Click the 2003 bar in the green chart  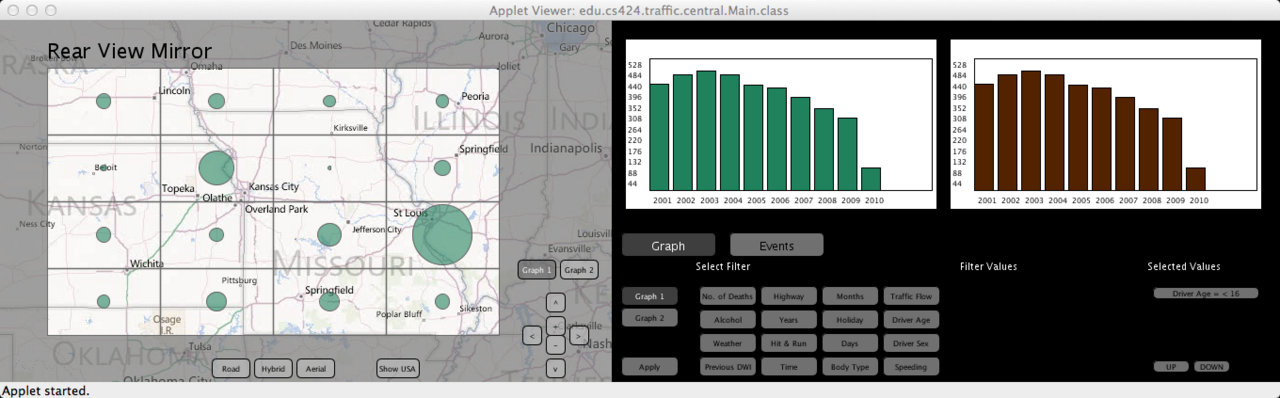pos(707,131)
